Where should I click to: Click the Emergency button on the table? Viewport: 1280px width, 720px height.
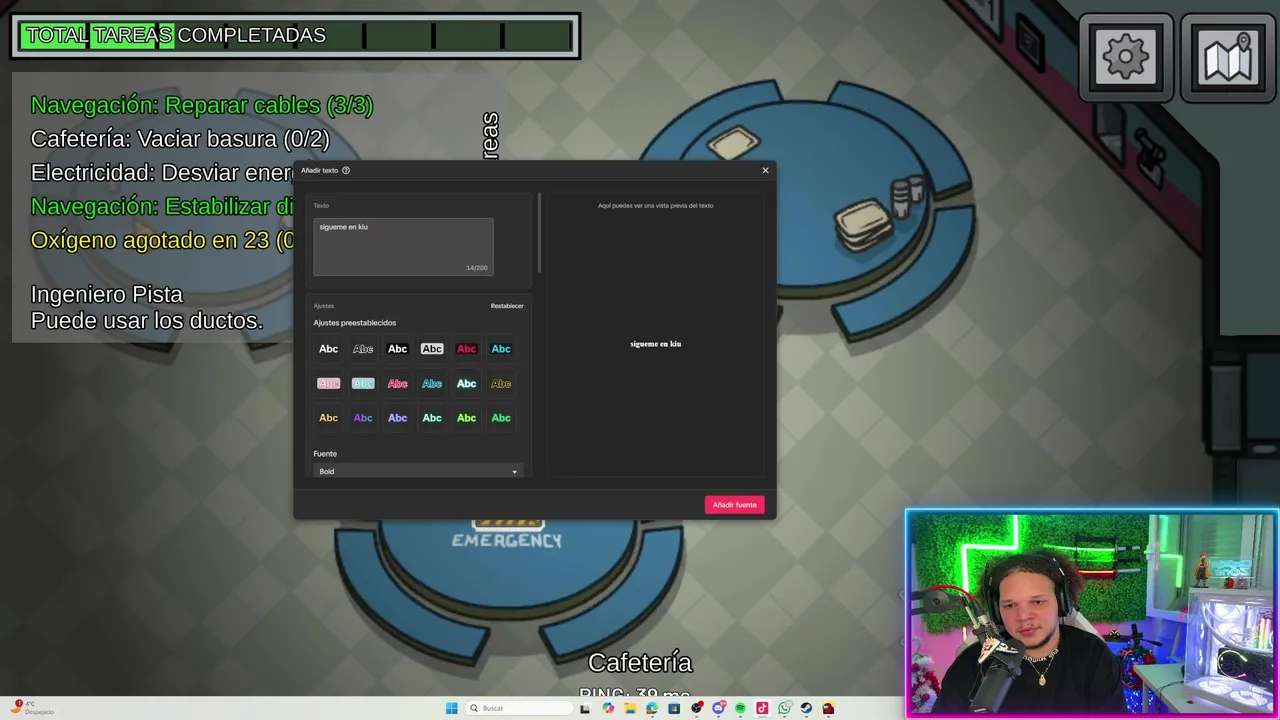point(507,532)
